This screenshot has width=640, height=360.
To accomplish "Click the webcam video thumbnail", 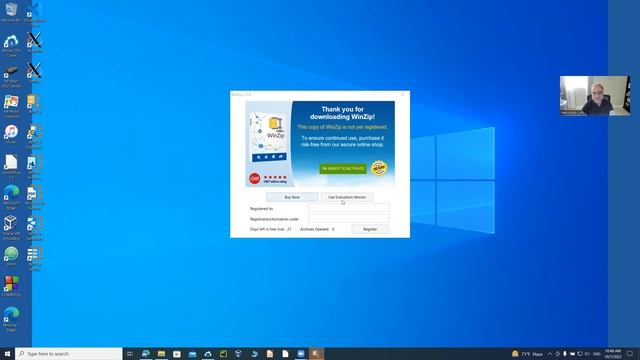I will point(595,96).
